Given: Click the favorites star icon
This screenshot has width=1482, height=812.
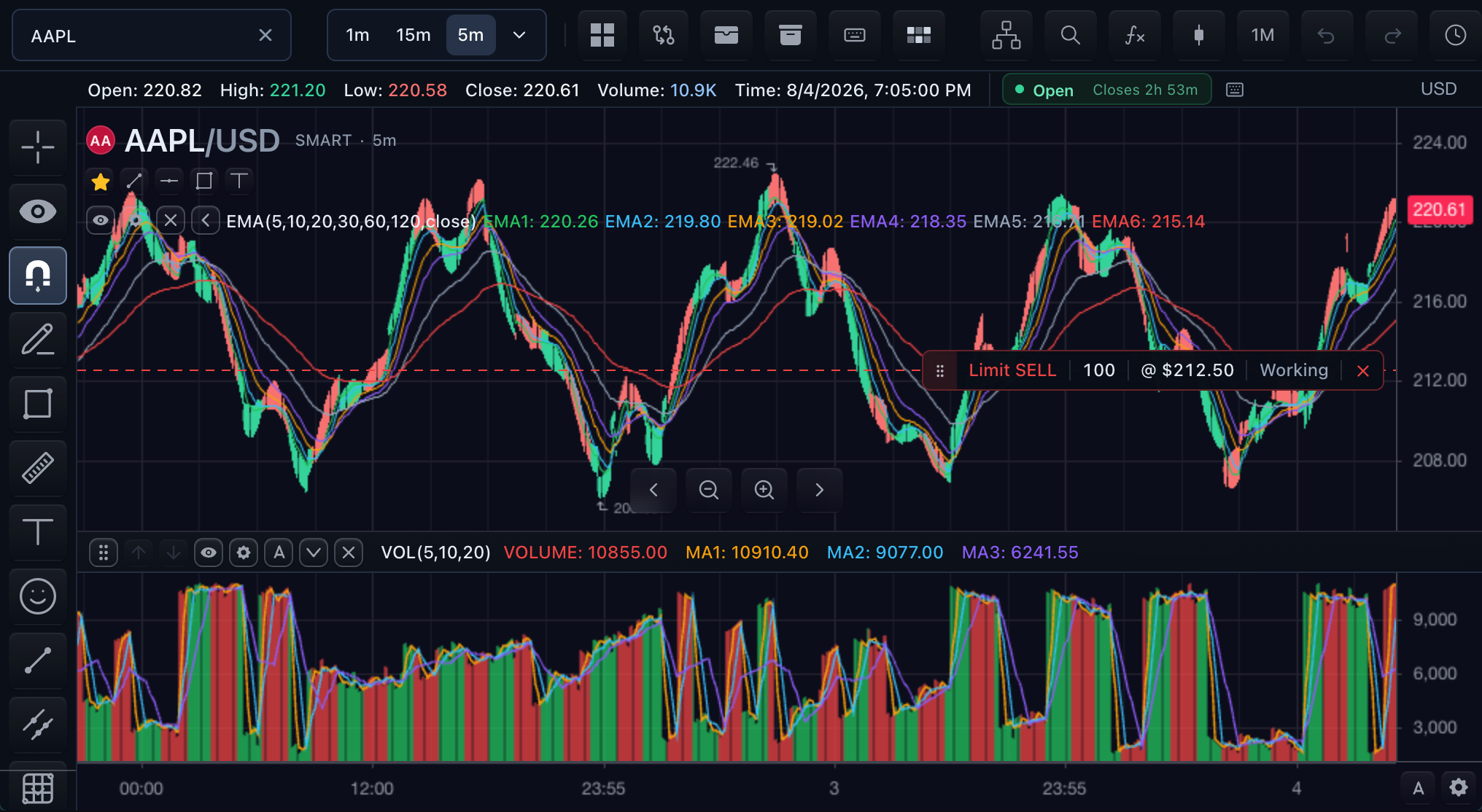Looking at the screenshot, I should (x=101, y=181).
